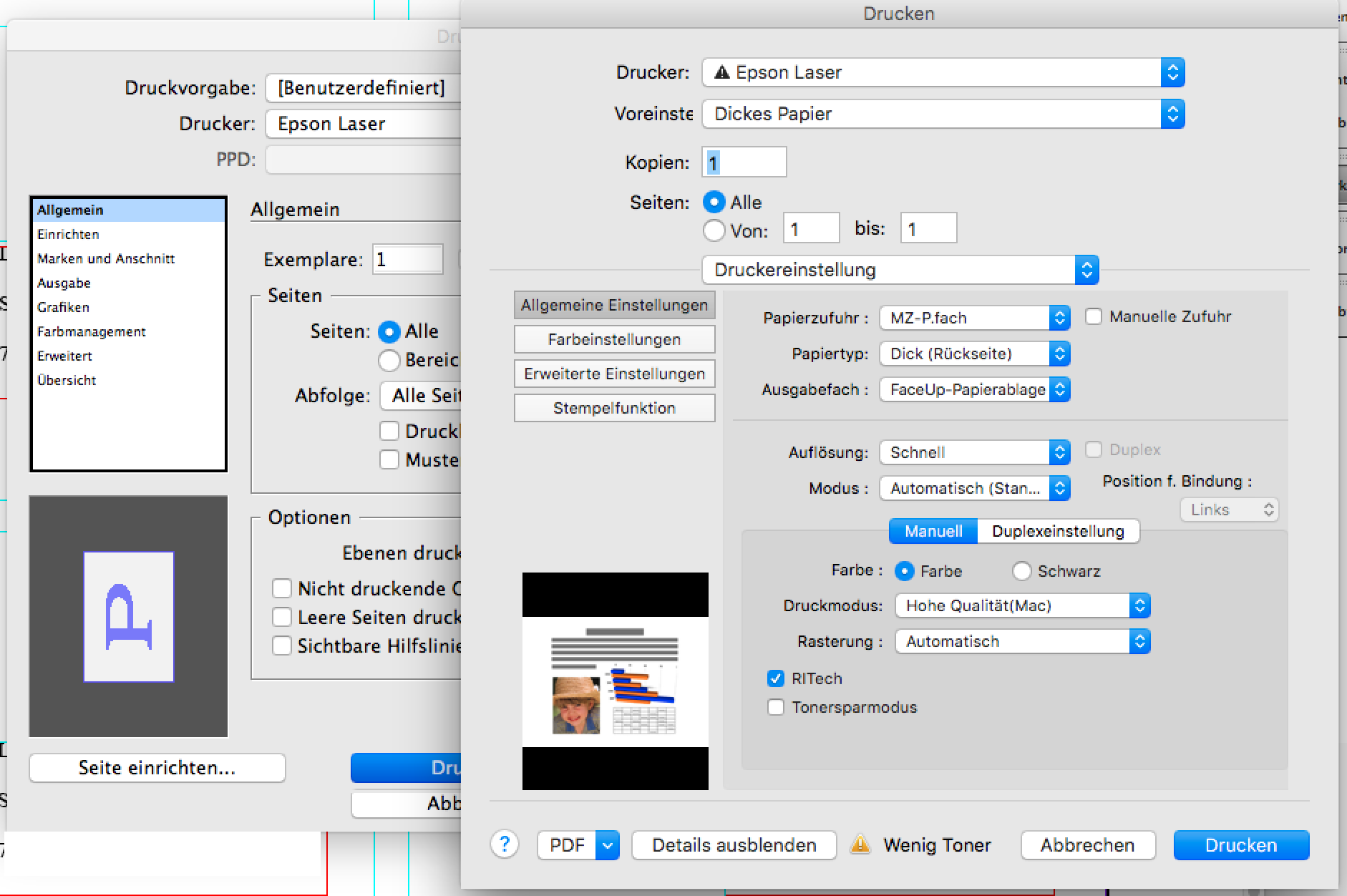Select the Von page range radio button
Screen dimensions: 1347x896
(714, 230)
